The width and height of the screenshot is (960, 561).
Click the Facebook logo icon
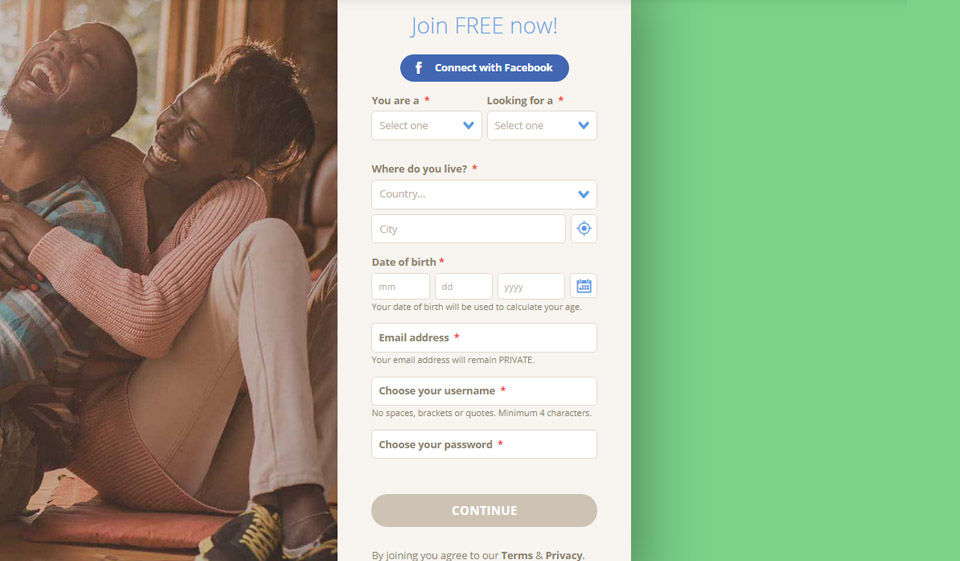point(419,68)
